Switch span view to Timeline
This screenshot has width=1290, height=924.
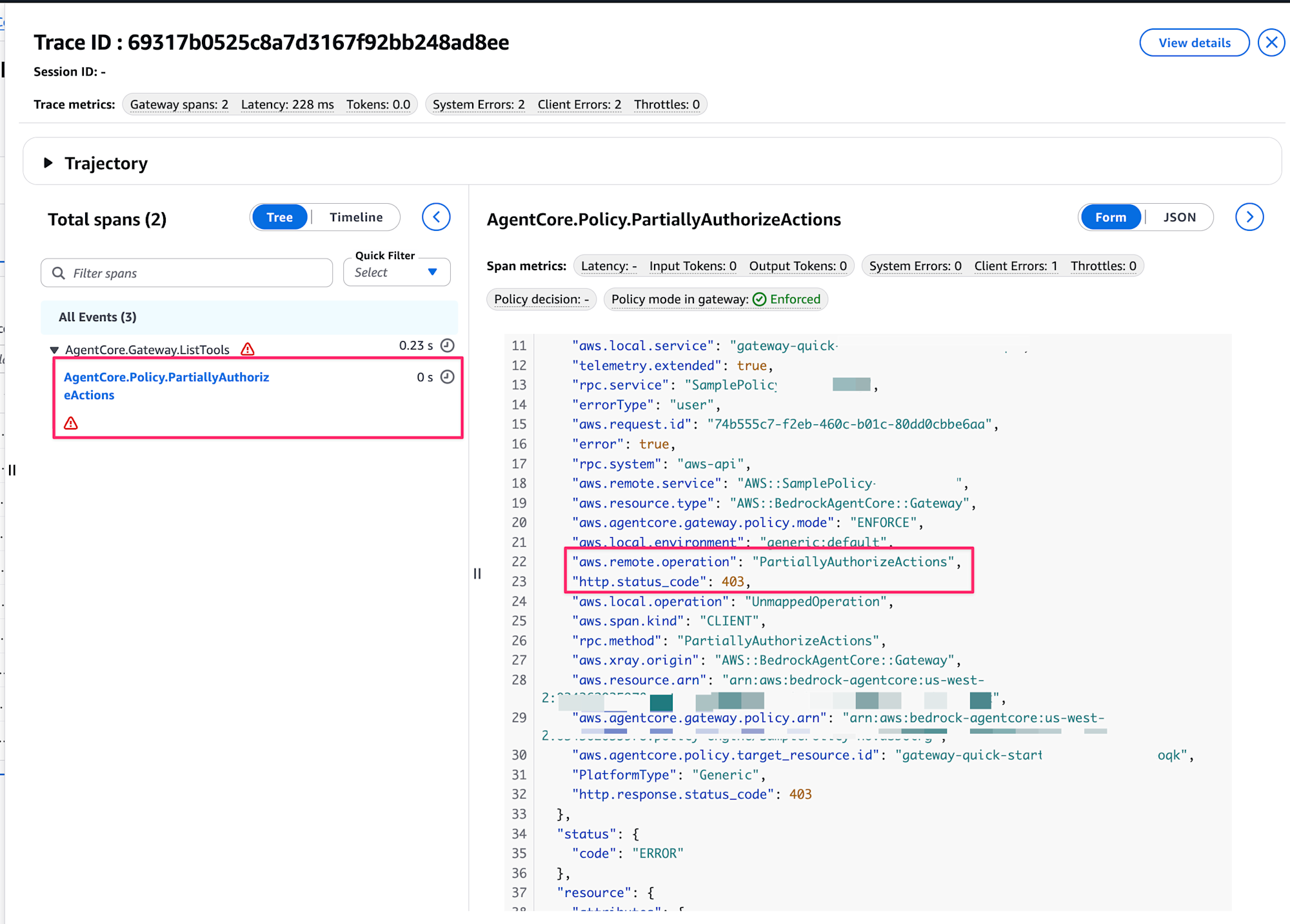(356, 217)
